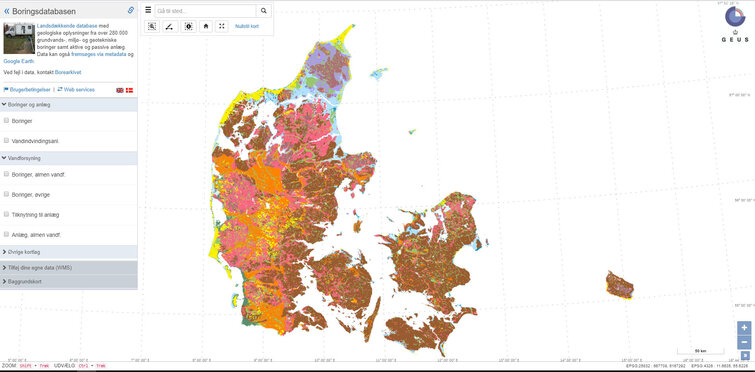This screenshot has height=372, width=755.
Task: Open the Borearkivet contact link
Action: tap(68, 72)
